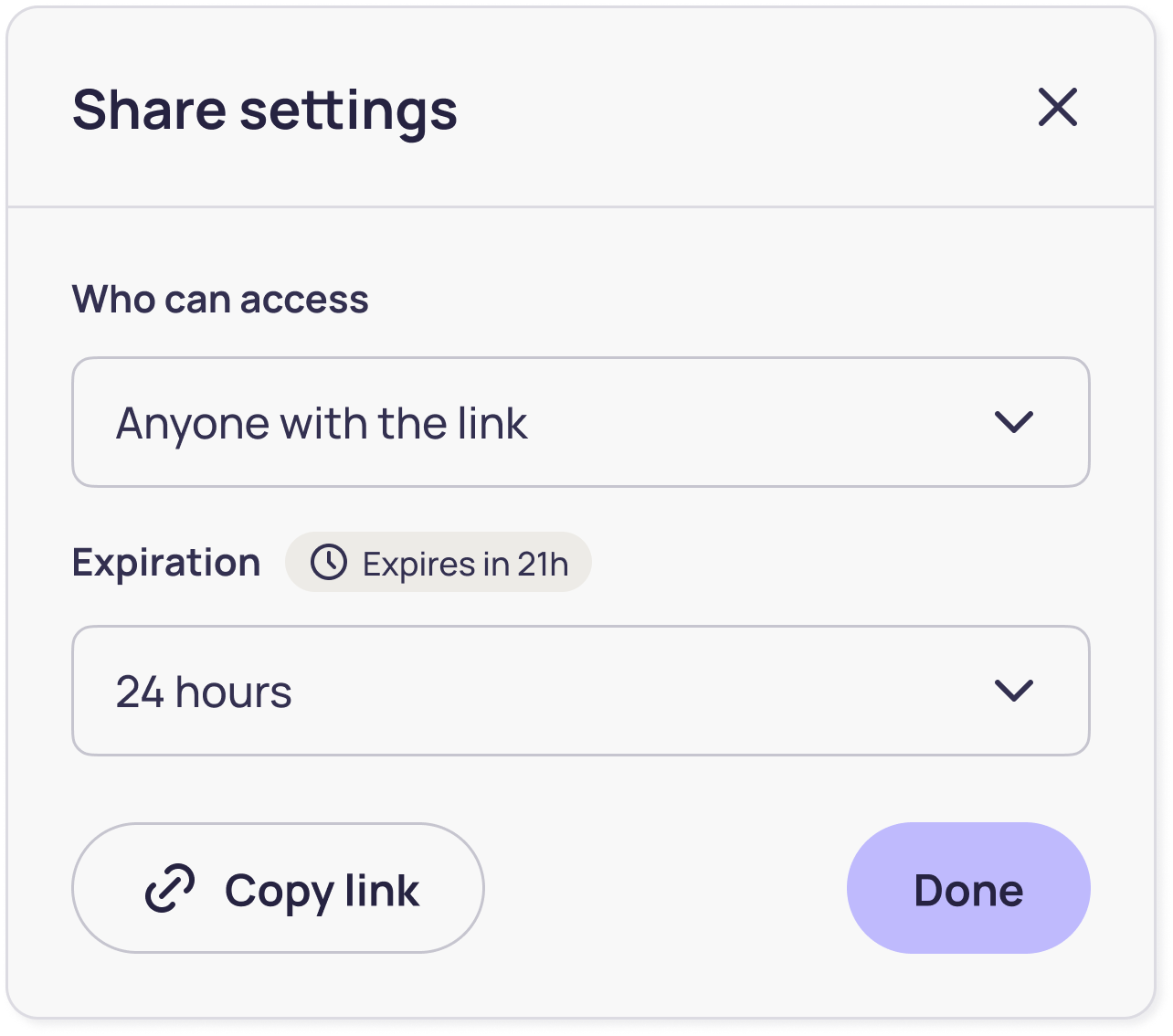Close the Share settings dialog

[1058, 108]
